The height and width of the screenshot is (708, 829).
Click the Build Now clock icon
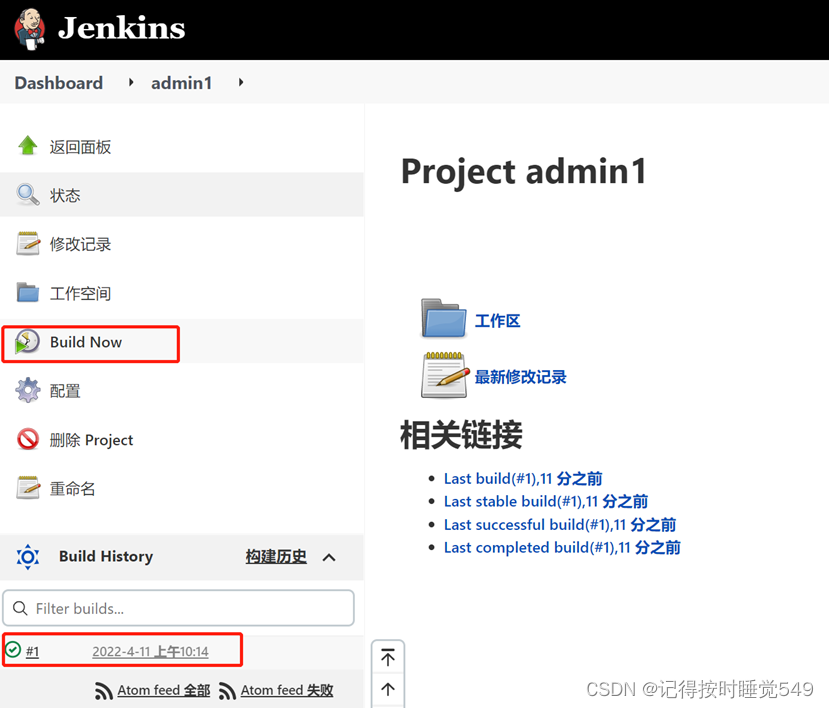click(27, 342)
